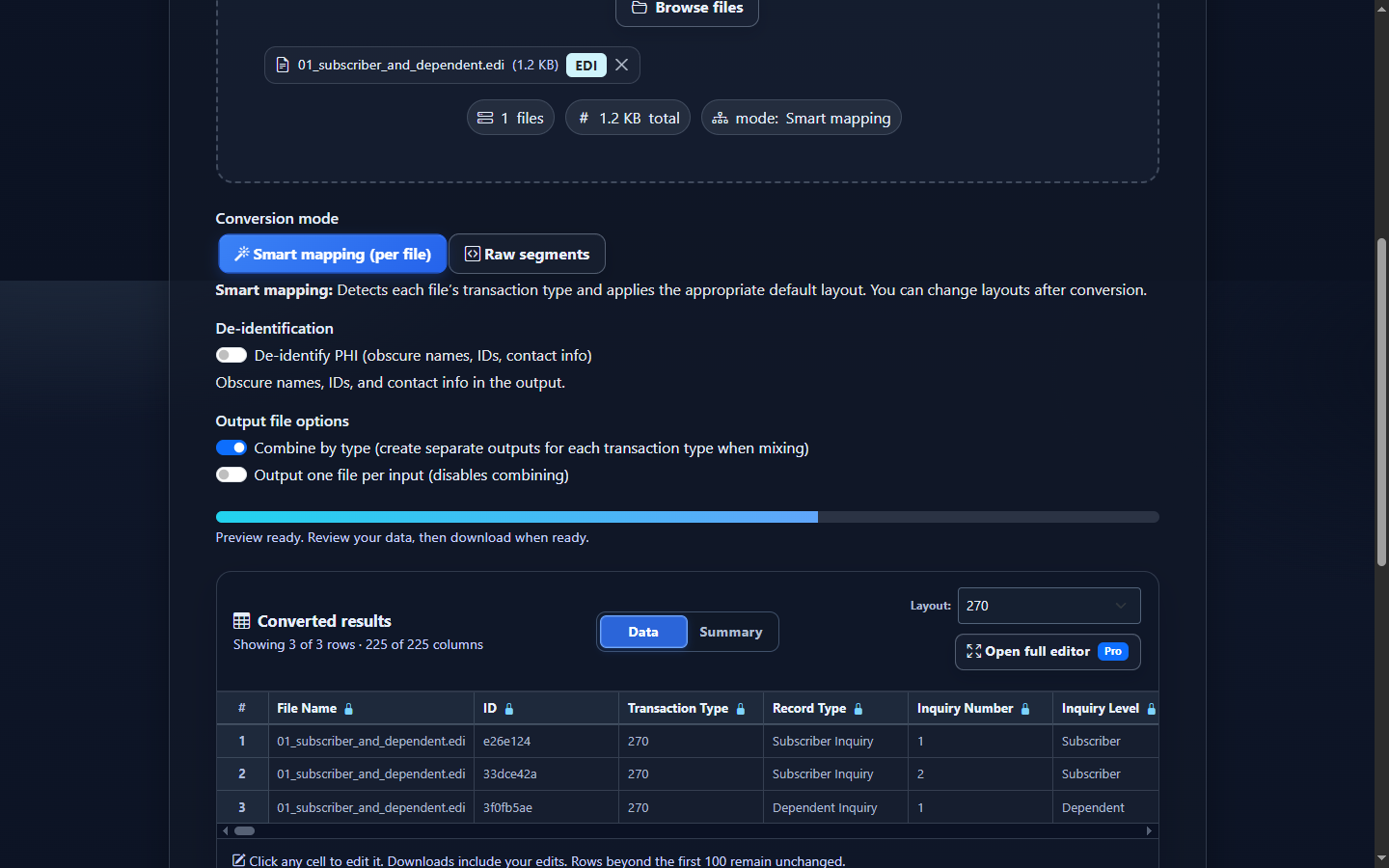This screenshot has width=1389, height=868.
Task: Click the Pro badge on the full editor button
Action: [x=1113, y=652]
